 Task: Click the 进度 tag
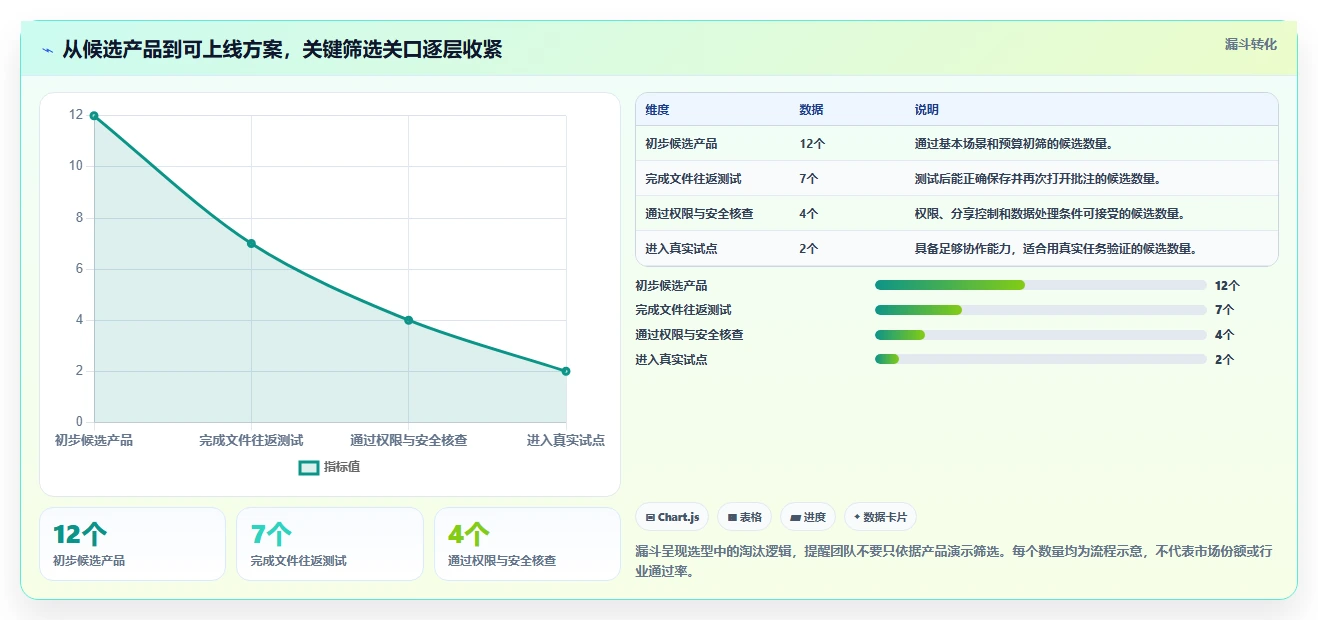coord(807,517)
